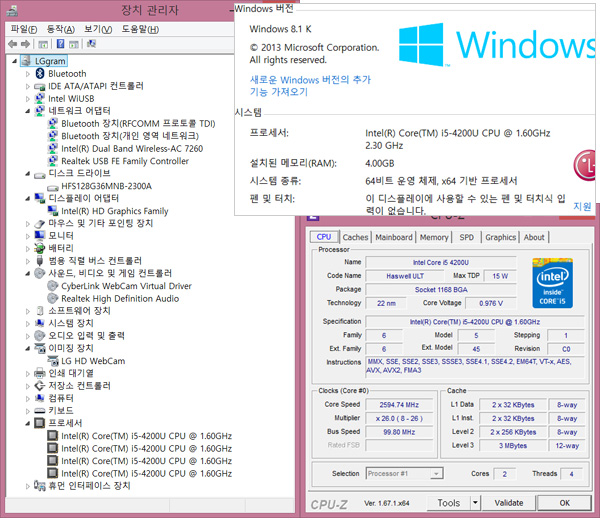Click the Tools button in CPU-Z
Screen dimensions: 600x520
(448, 503)
